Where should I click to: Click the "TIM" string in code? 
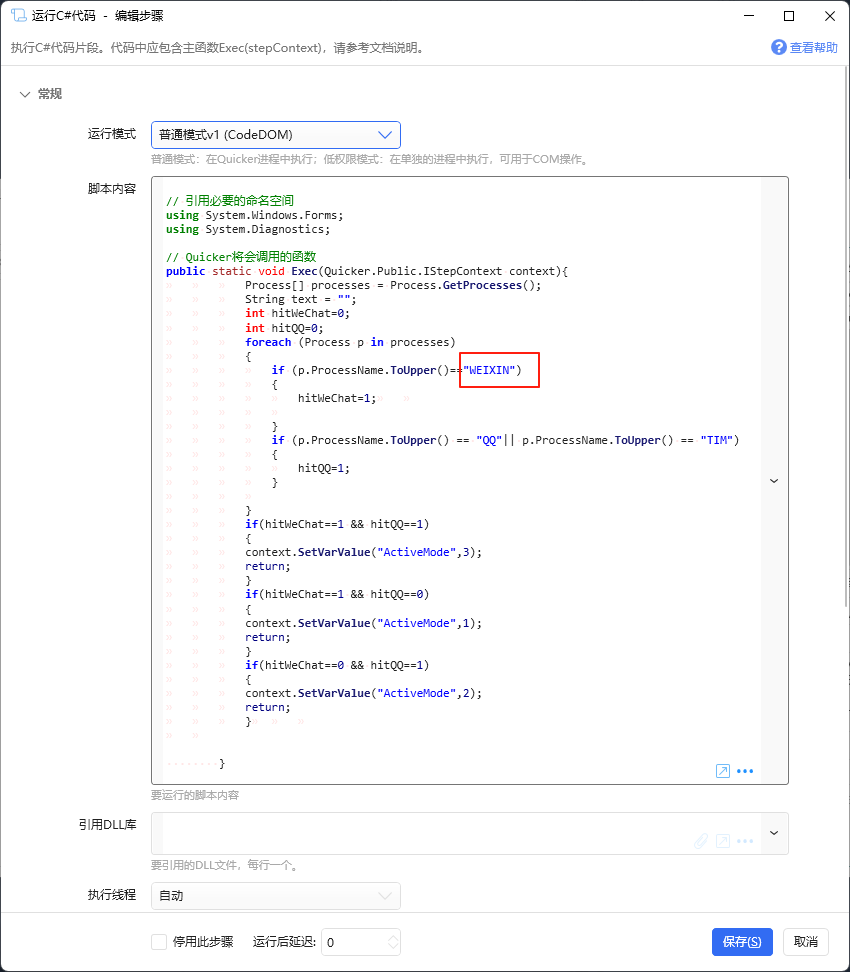(x=717, y=440)
